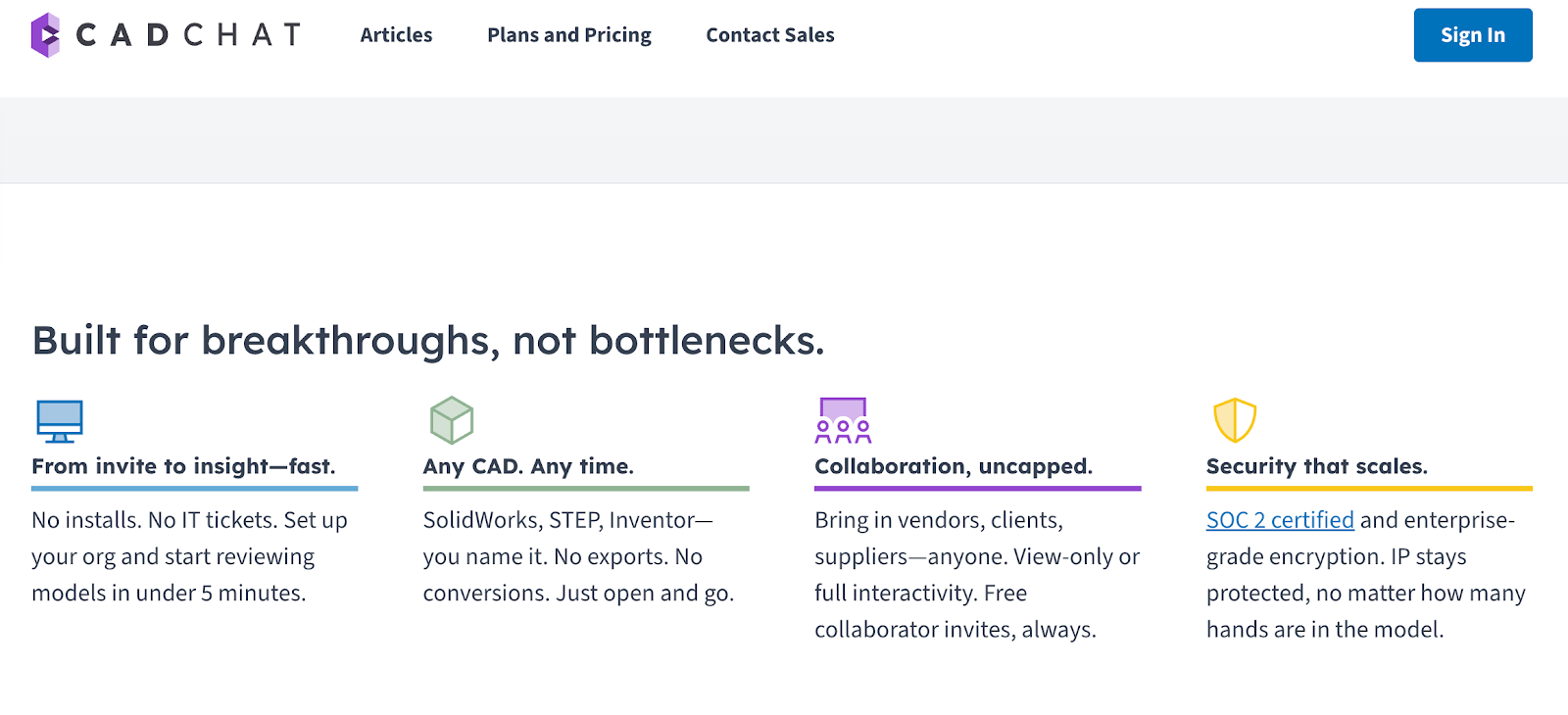Click the 'Any CAD. Any time.' heading
The image size is (1568, 715).
pos(528,466)
